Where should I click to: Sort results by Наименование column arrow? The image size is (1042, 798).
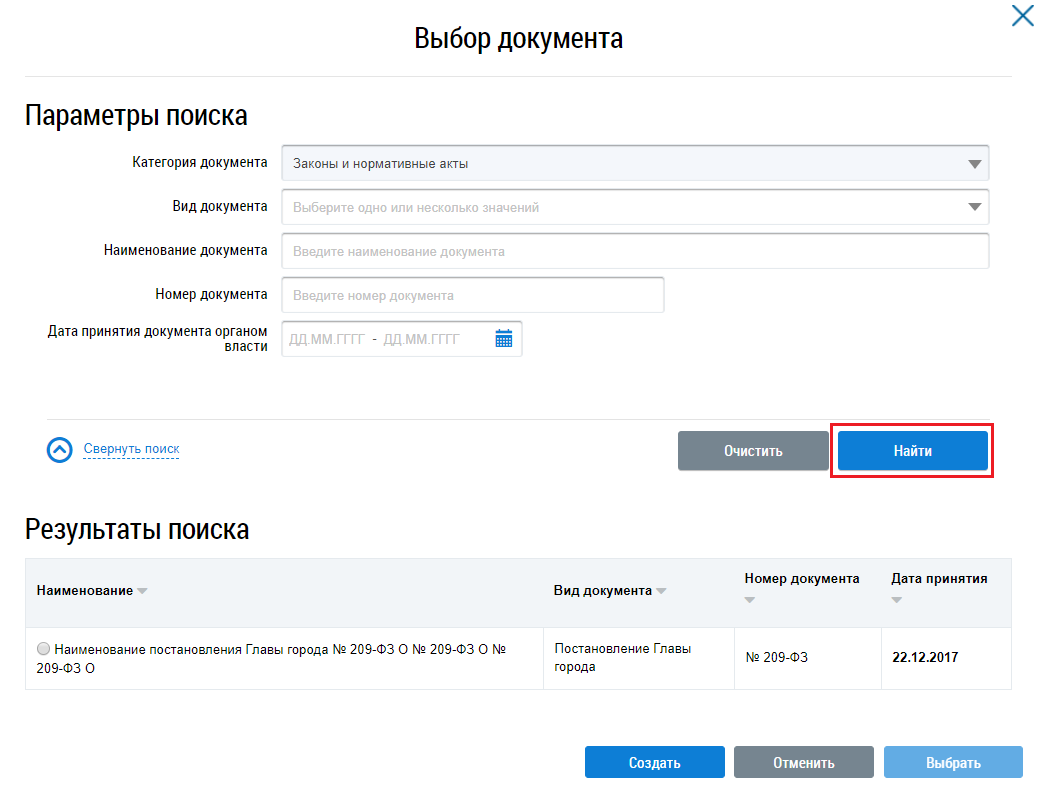coord(142,591)
